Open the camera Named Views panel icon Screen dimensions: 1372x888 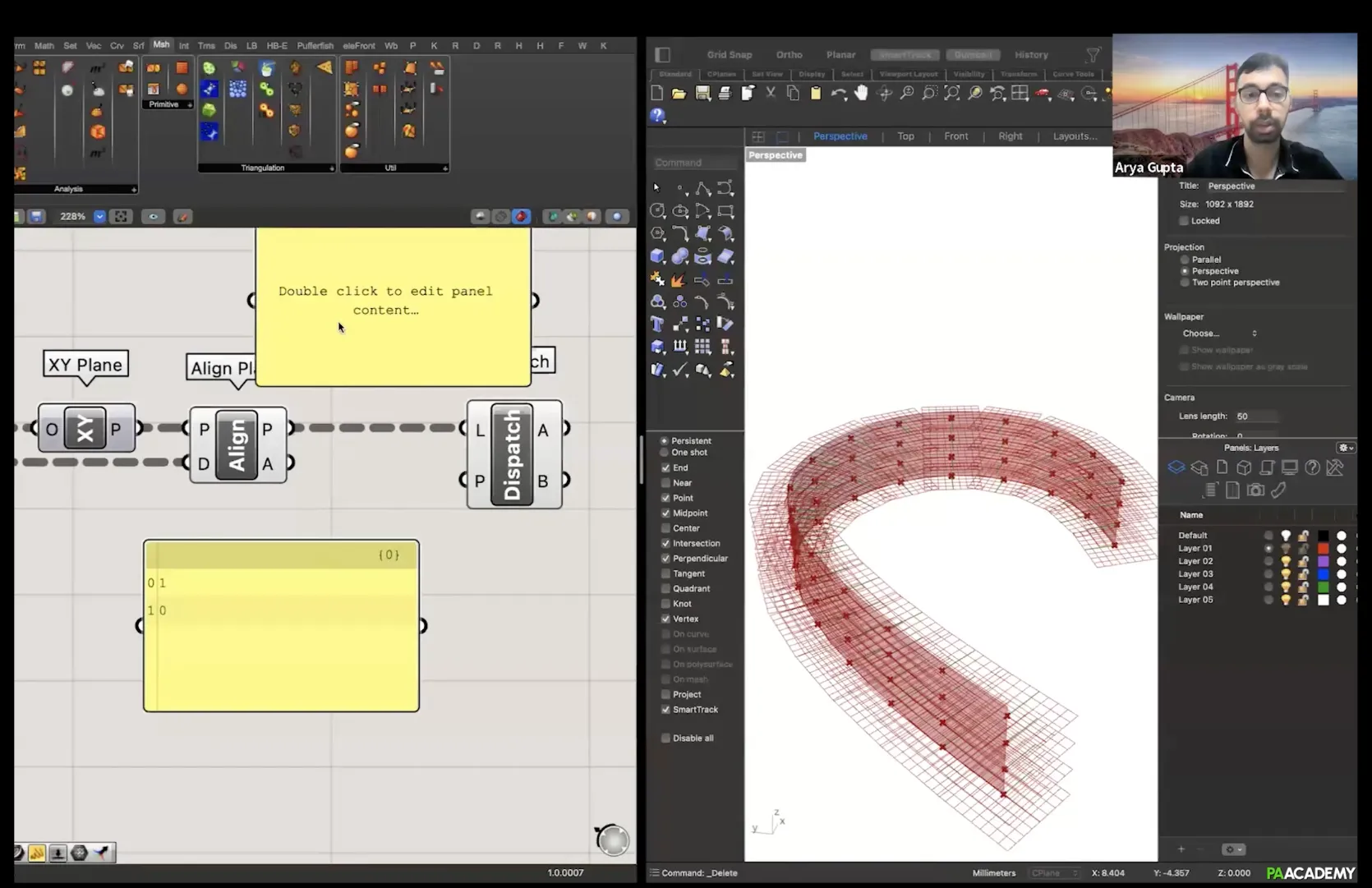(1255, 490)
